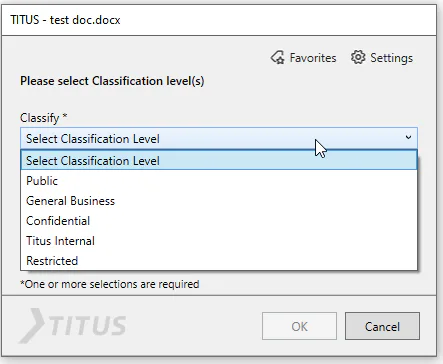The width and height of the screenshot is (443, 364).
Task: Click the Classify combo box field
Action: 219,138
